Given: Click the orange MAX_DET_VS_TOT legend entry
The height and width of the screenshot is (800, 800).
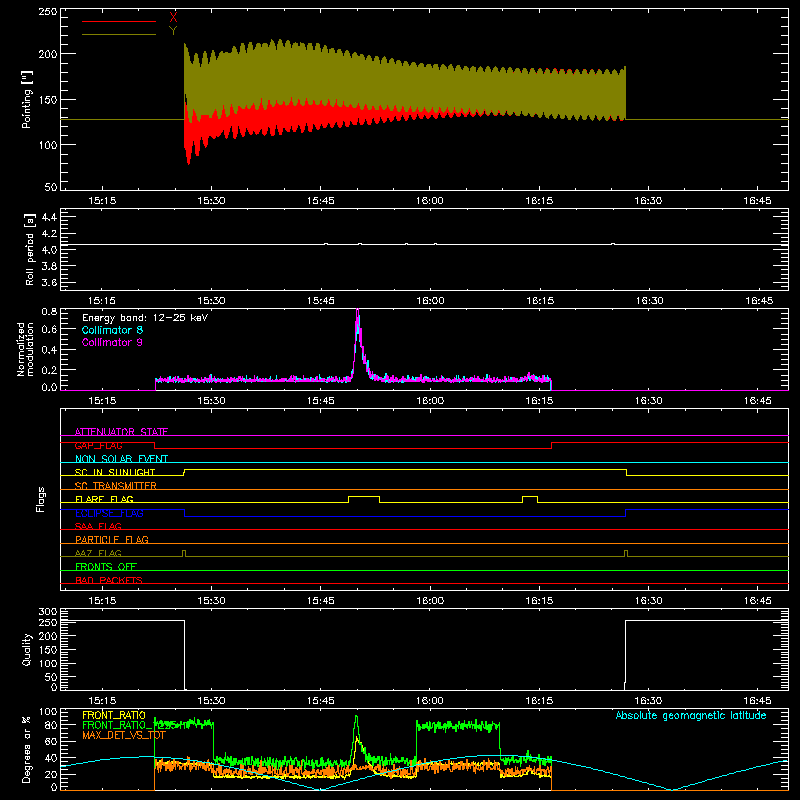Looking at the screenshot, I should click(124, 735).
